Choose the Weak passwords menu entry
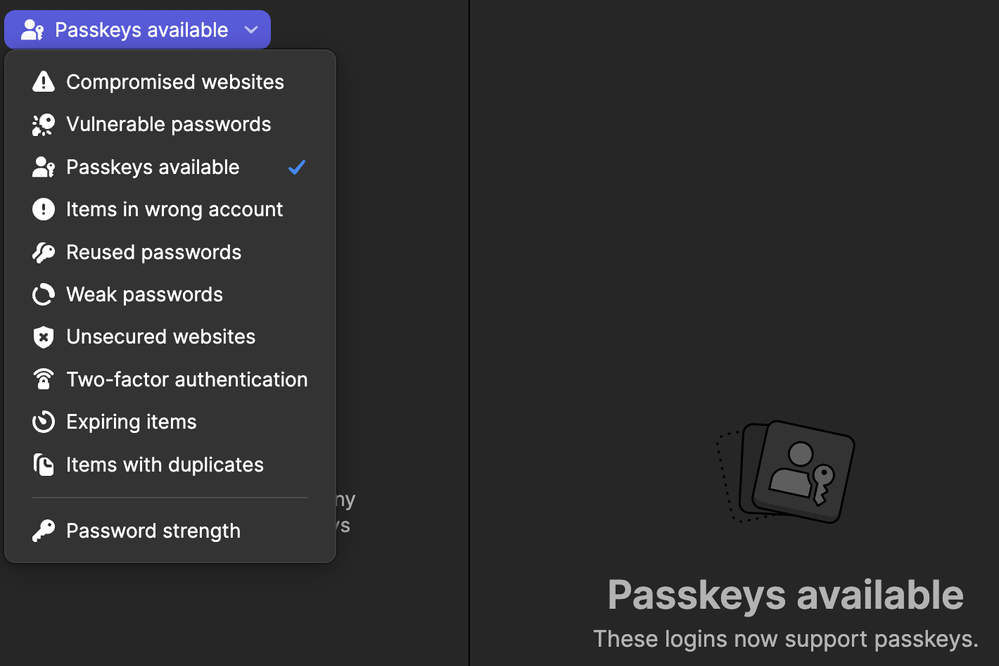999x666 pixels. [144, 295]
